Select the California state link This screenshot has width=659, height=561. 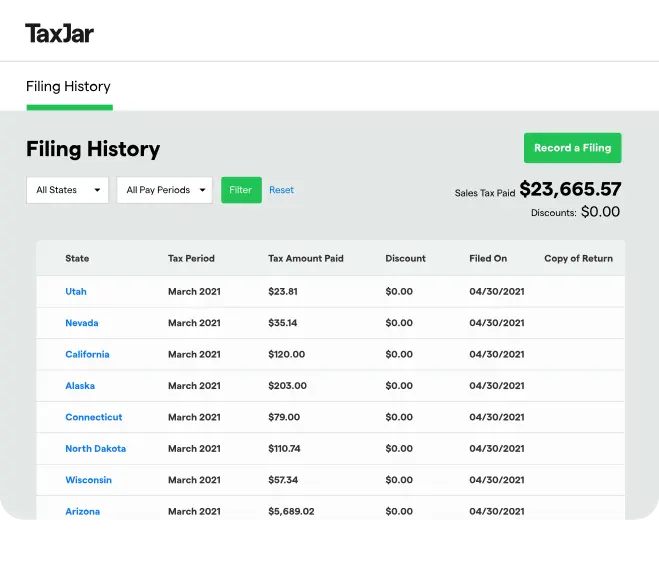(x=87, y=354)
